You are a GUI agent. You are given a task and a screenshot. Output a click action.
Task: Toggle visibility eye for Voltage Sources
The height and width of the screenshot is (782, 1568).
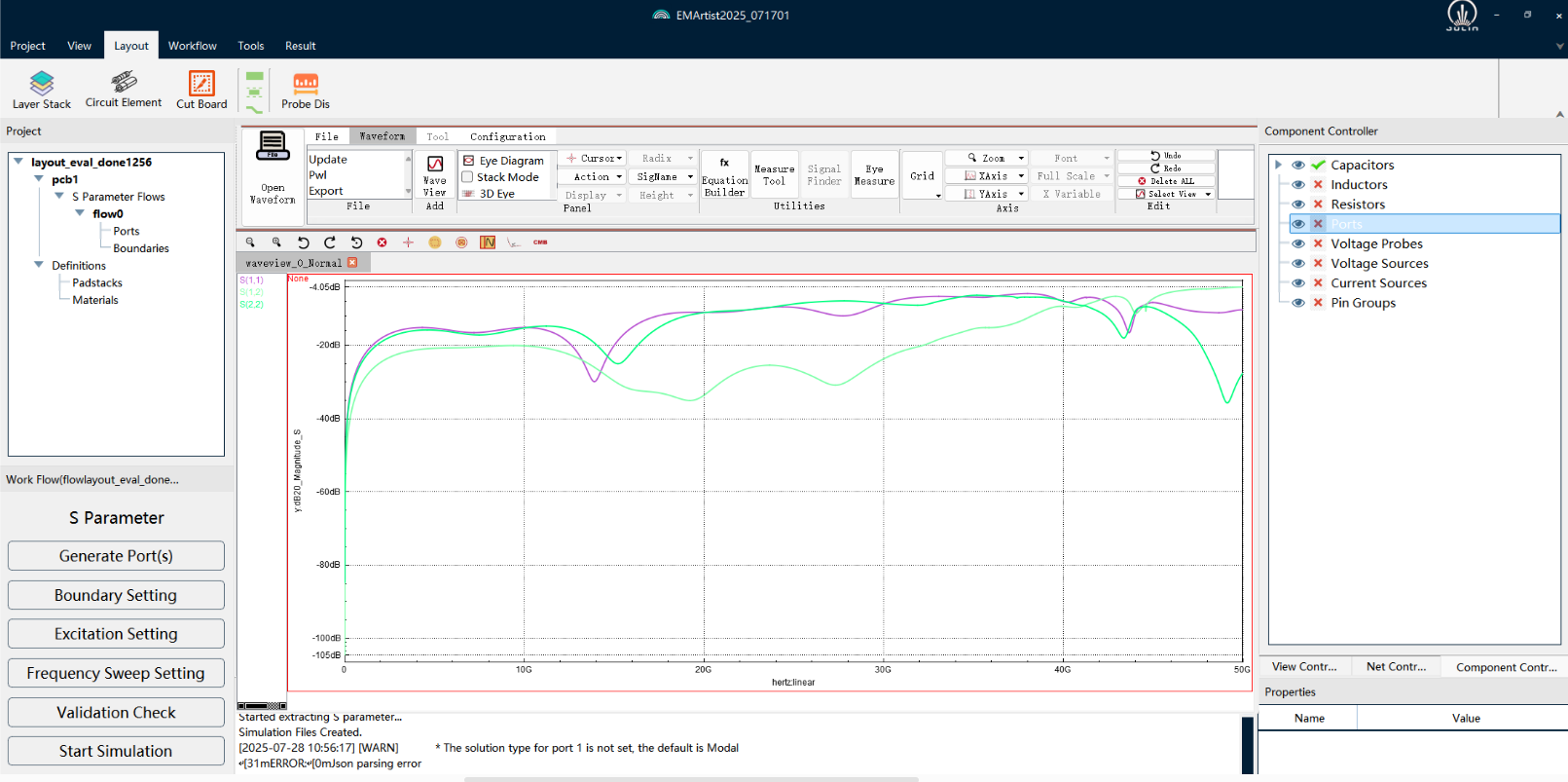[x=1297, y=263]
